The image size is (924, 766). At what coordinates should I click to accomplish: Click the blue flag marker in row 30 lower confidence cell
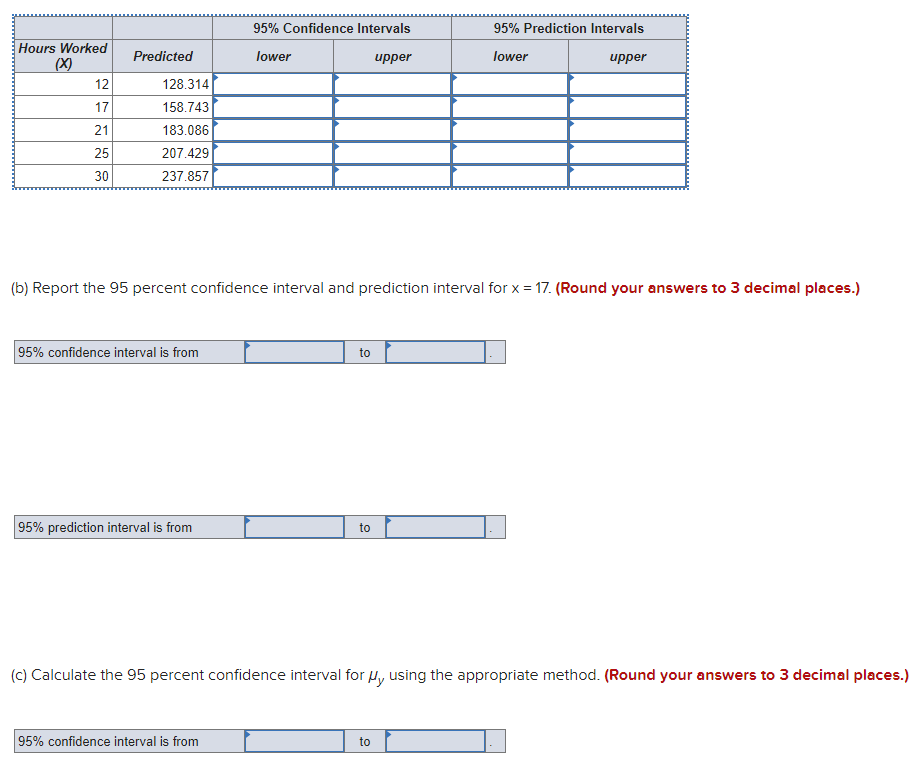click(x=218, y=169)
